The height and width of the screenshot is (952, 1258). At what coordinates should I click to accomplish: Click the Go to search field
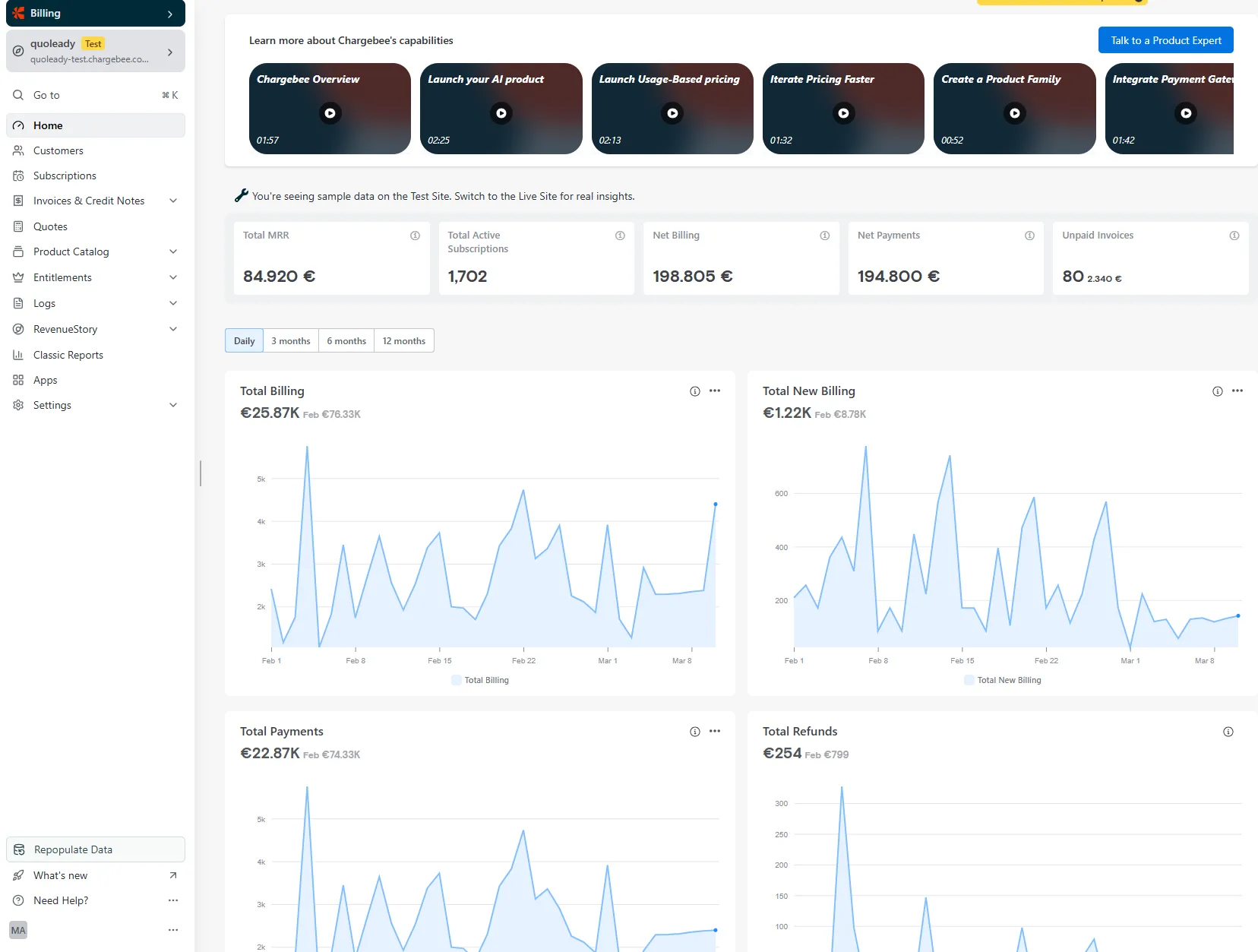[x=96, y=95]
